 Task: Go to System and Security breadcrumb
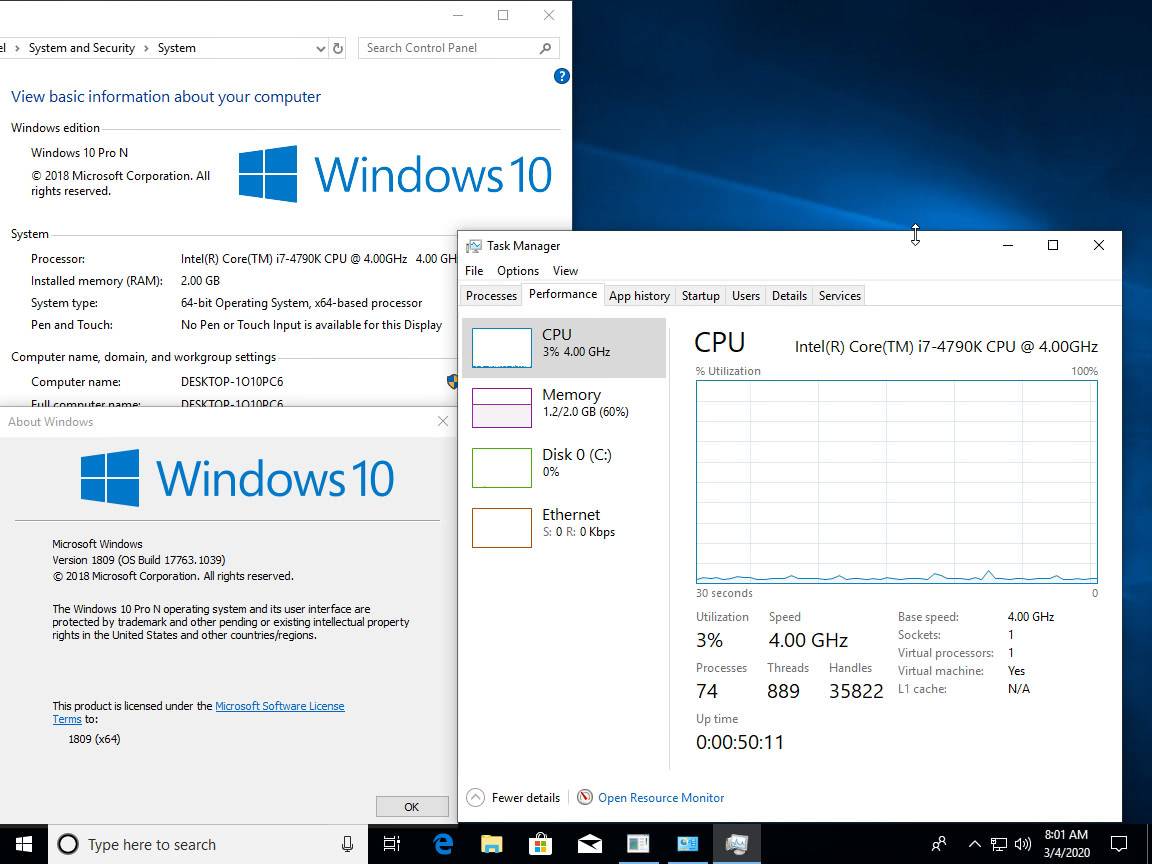(82, 48)
